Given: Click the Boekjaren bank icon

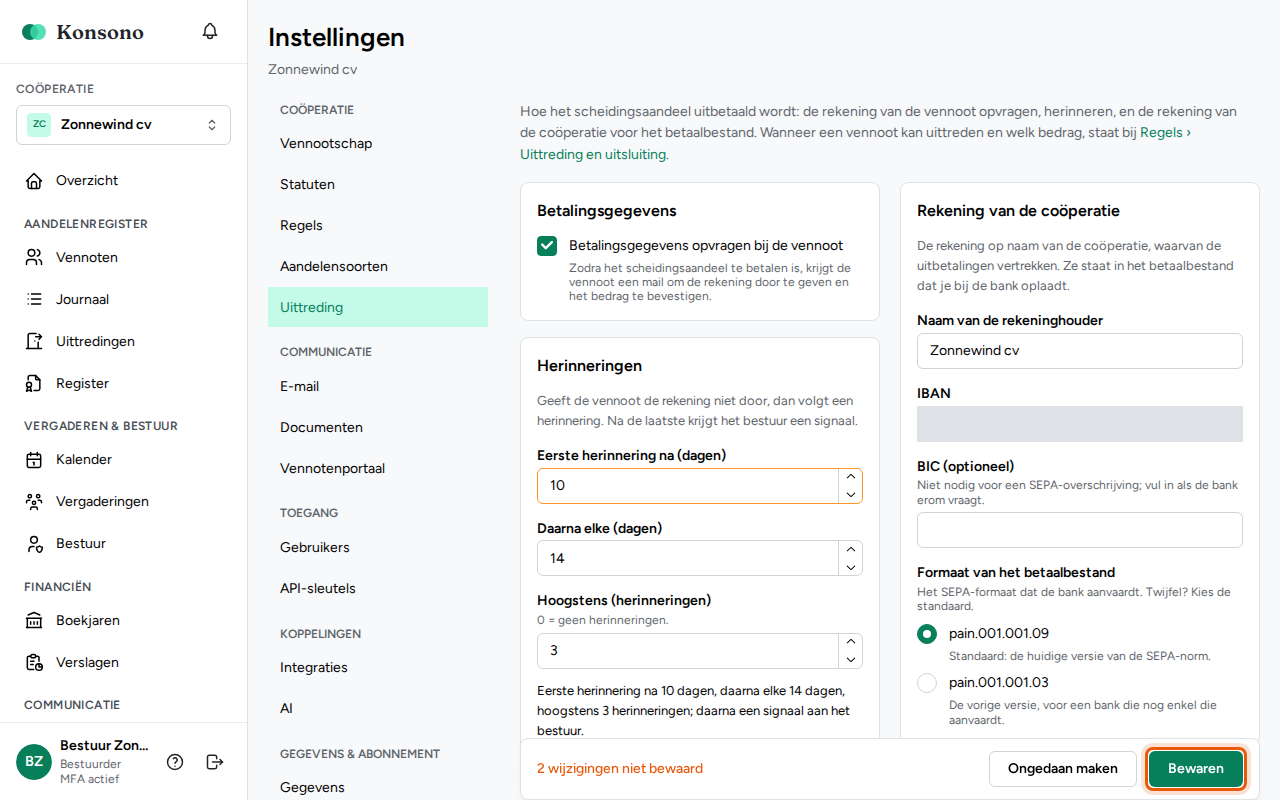Looking at the screenshot, I should coord(35,621).
